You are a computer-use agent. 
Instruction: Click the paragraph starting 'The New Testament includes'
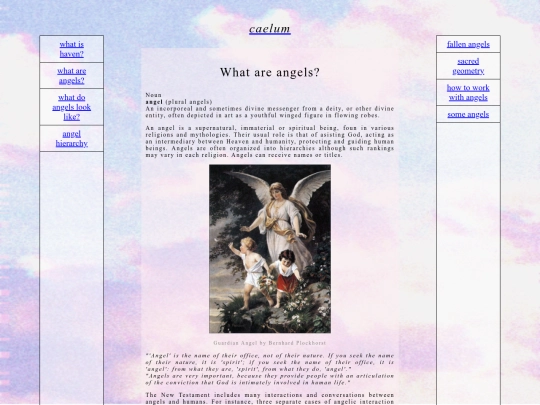coord(270,398)
